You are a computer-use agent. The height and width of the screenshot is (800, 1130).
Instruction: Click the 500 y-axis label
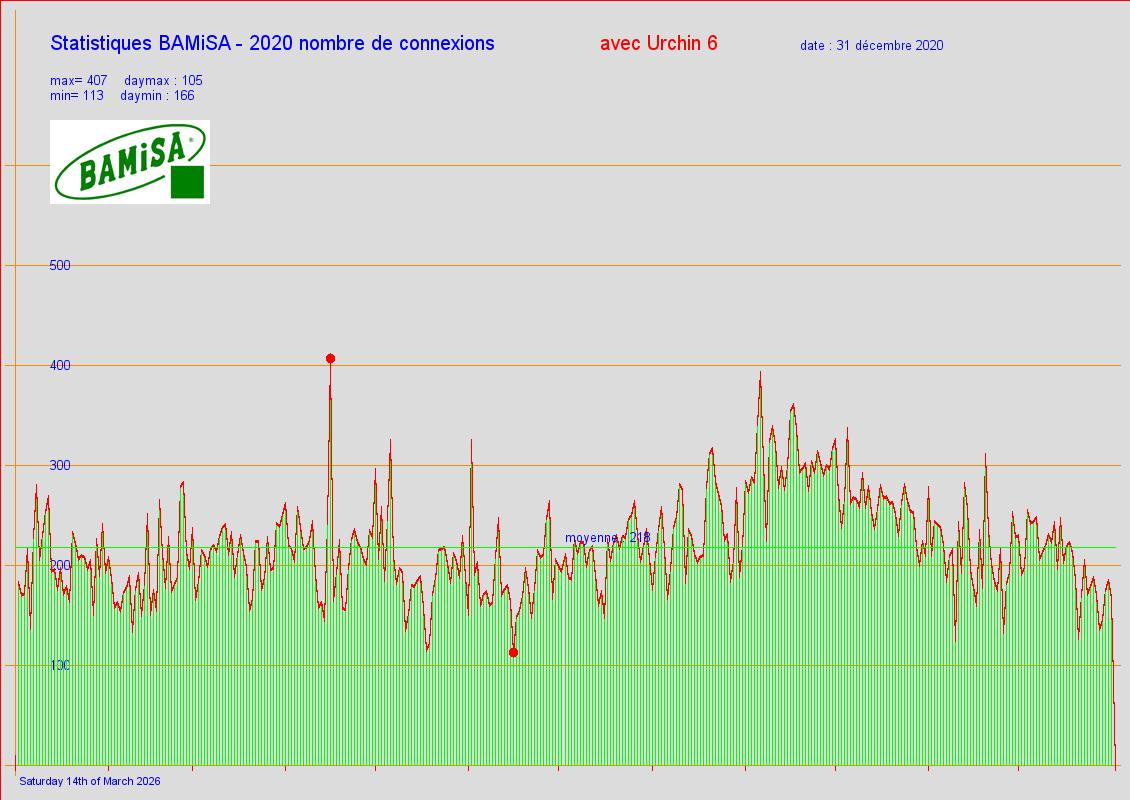pyautogui.click(x=60, y=265)
